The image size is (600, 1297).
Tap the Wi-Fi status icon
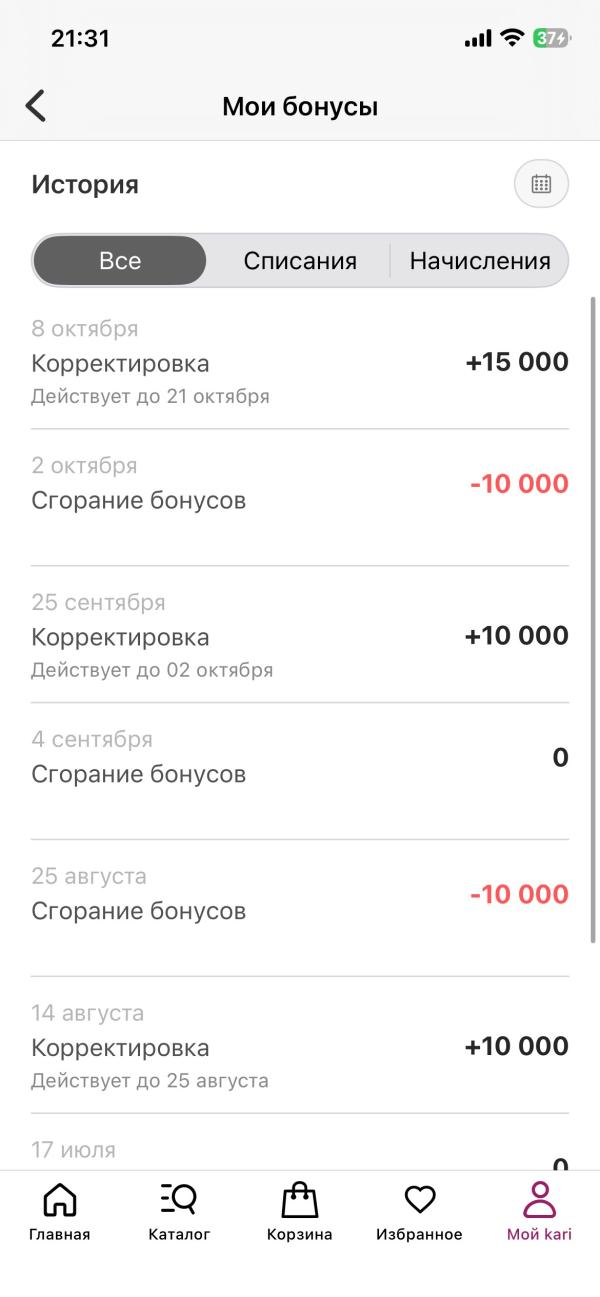513,38
